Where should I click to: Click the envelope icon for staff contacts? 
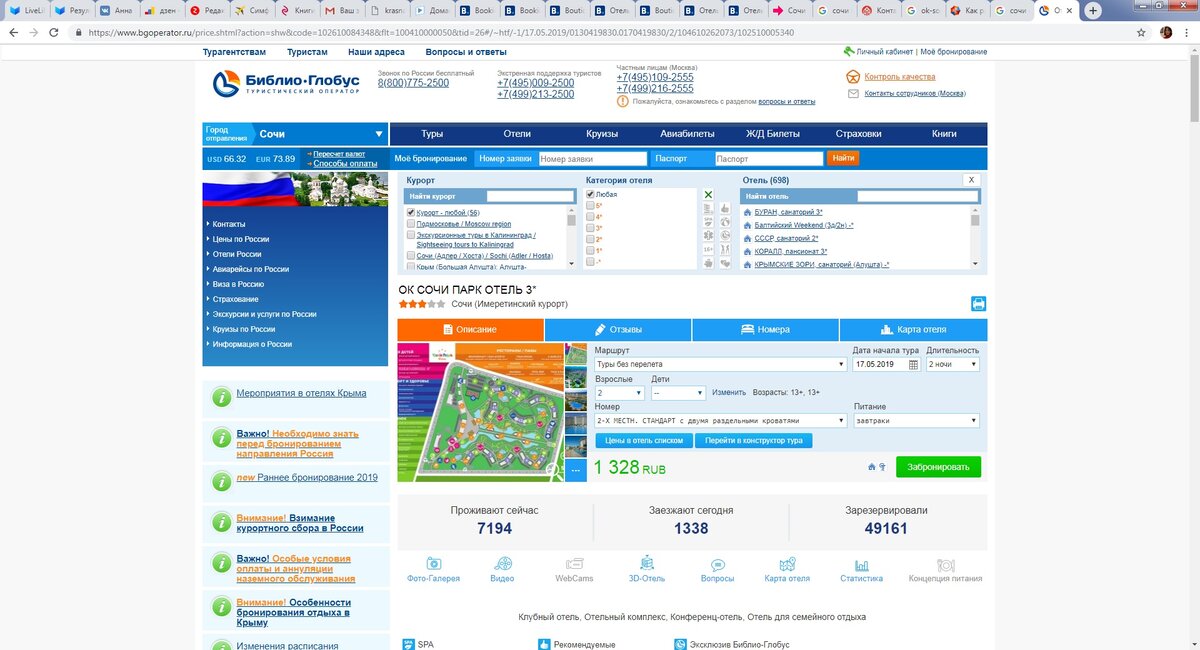tap(853, 93)
